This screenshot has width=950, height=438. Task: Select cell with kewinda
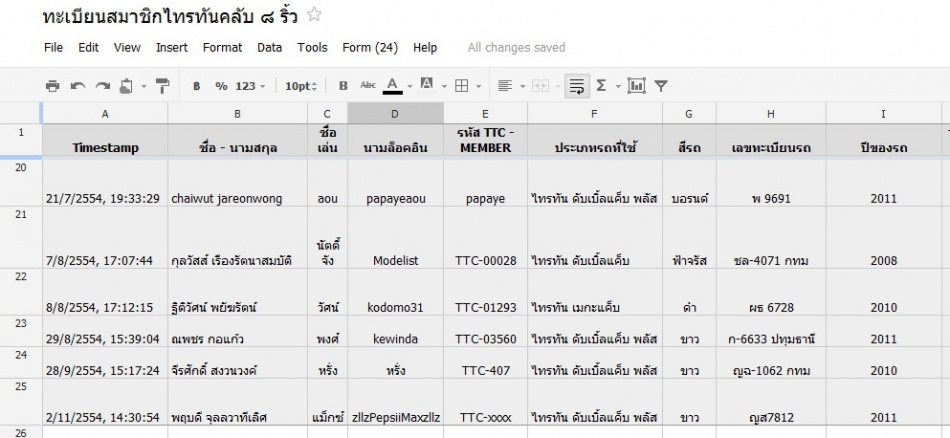coord(395,331)
